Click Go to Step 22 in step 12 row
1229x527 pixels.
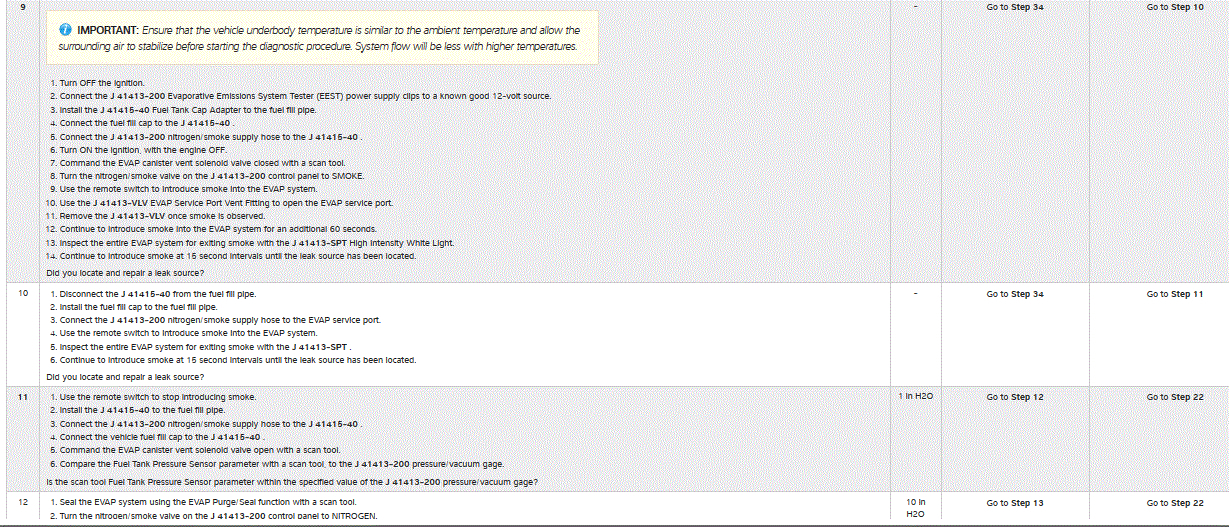pyautogui.click(x=1174, y=503)
